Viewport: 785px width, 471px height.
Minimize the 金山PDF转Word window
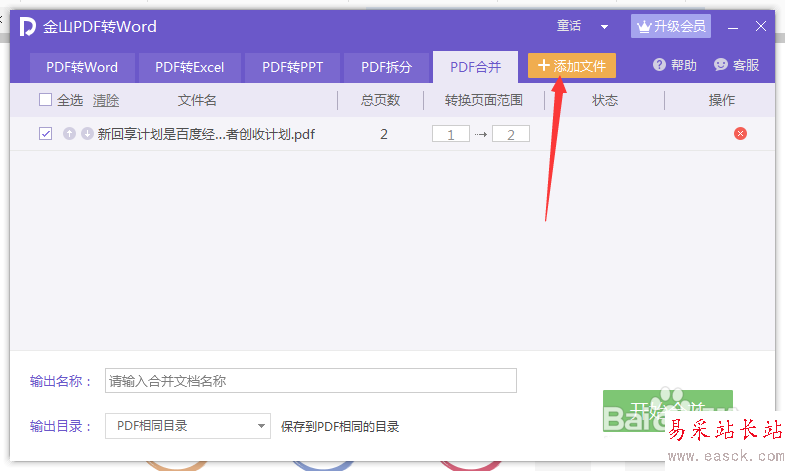click(733, 27)
